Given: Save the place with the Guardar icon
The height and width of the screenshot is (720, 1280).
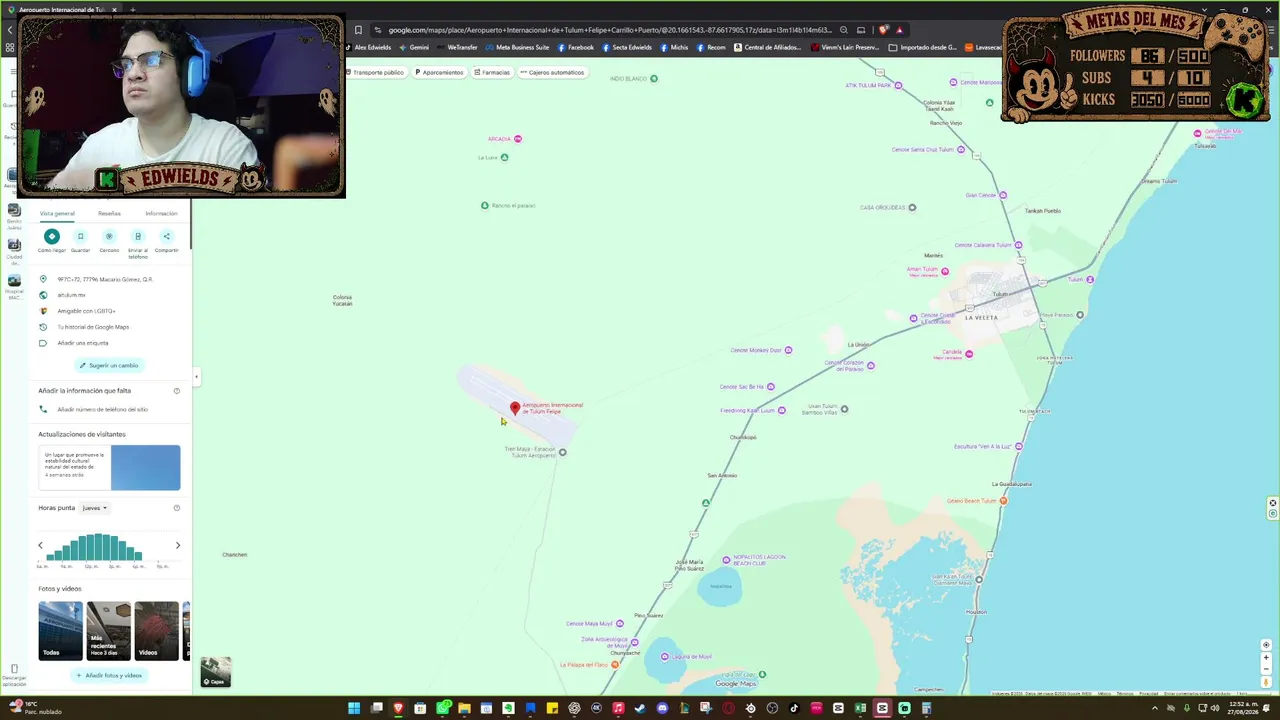Looking at the screenshot, I should 80,237.
